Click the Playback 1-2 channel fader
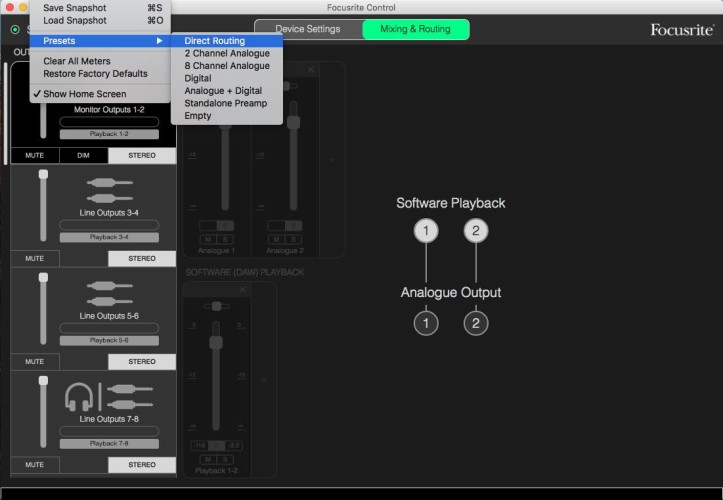This screenshot has height=500, width=723. (216, 376)
